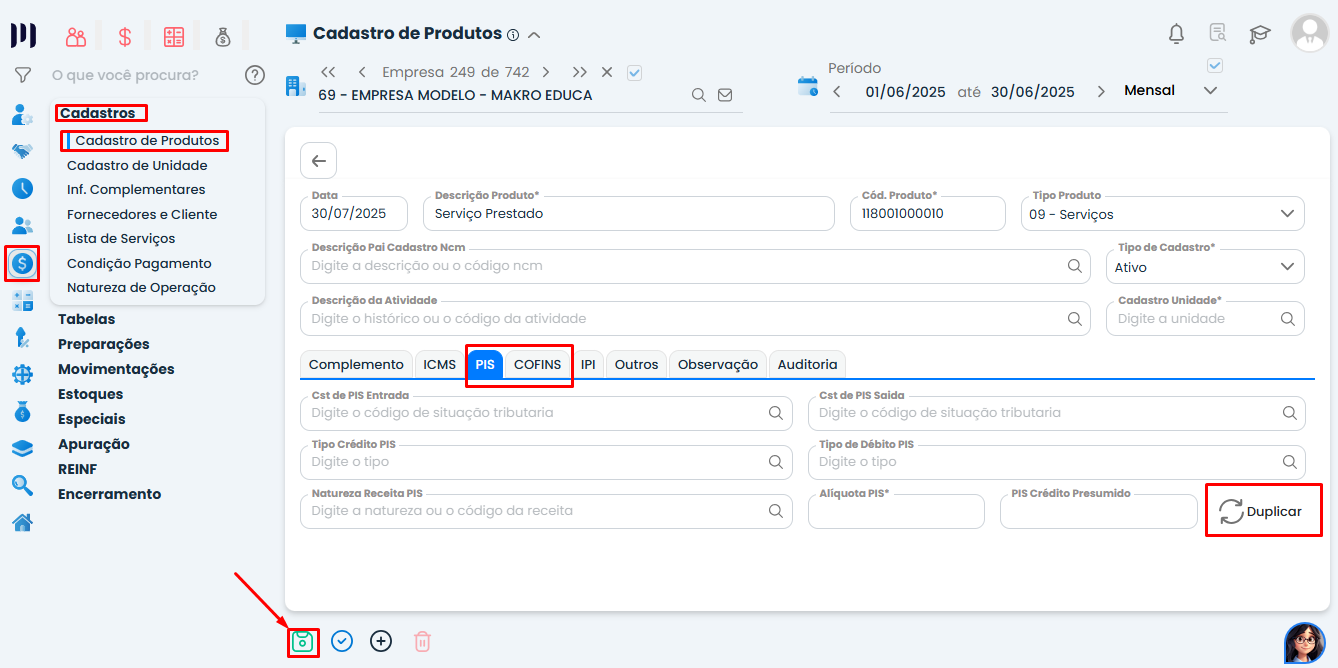Click the document search icon in header
This screenshot has width=1338, height=668.
click(1217, 33)
